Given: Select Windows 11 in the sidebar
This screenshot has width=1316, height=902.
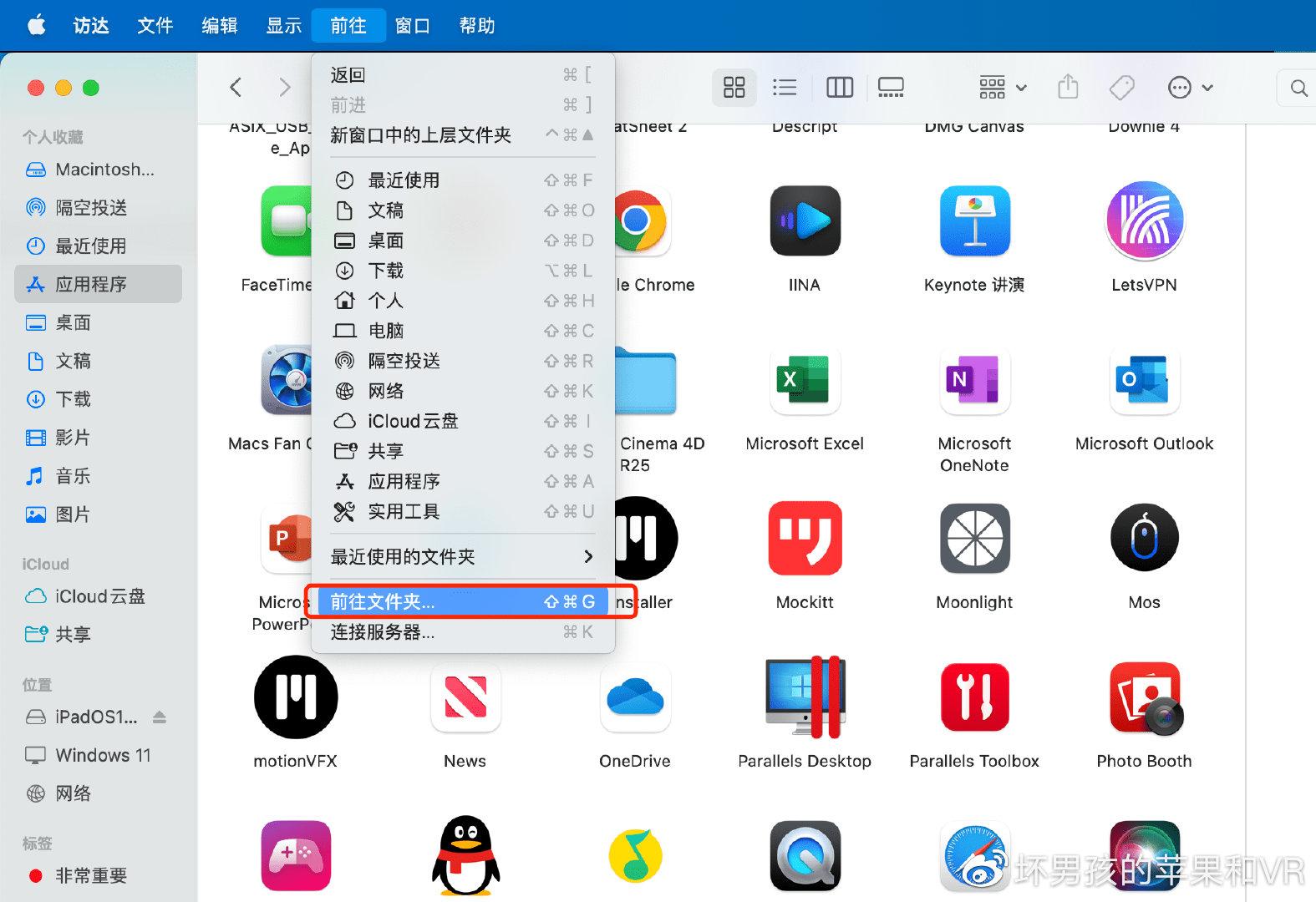Looking at the screenshot, I should click(99, 755).
